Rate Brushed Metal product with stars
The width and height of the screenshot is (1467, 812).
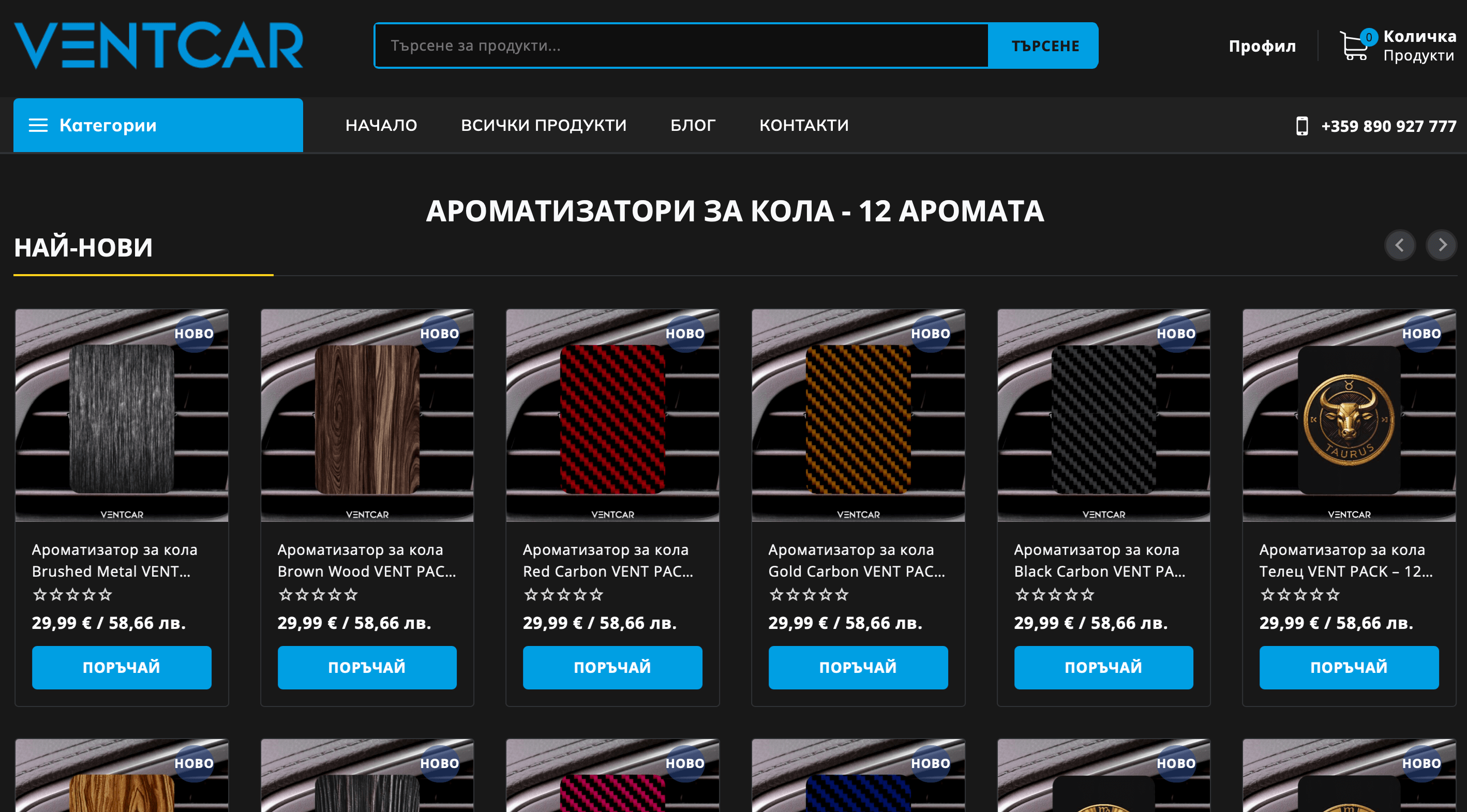[72, 594]
